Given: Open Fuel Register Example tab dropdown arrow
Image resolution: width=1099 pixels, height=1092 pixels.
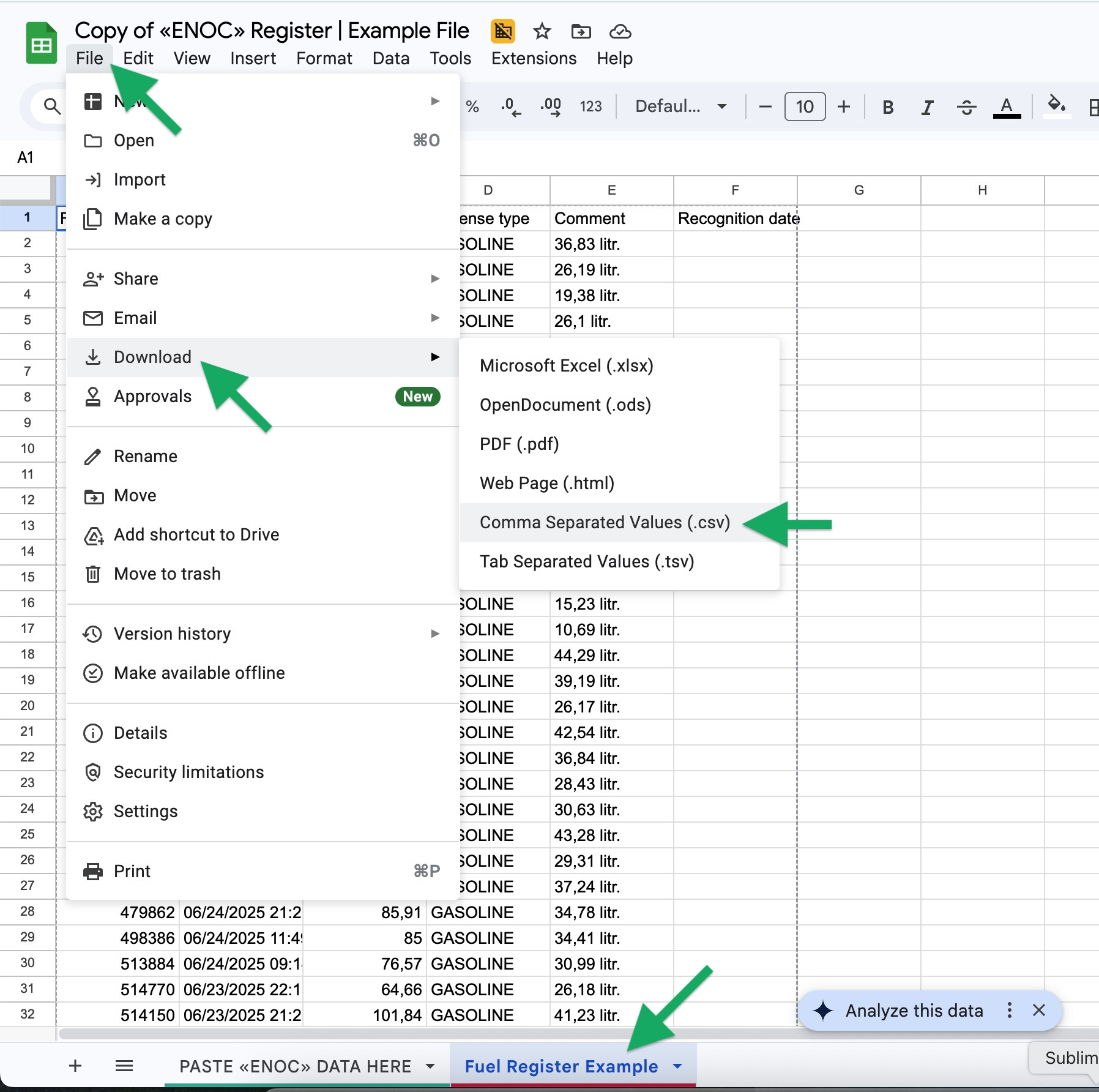Looking at the screenshot, I should pyautogui.click(x=677, y=1066).
